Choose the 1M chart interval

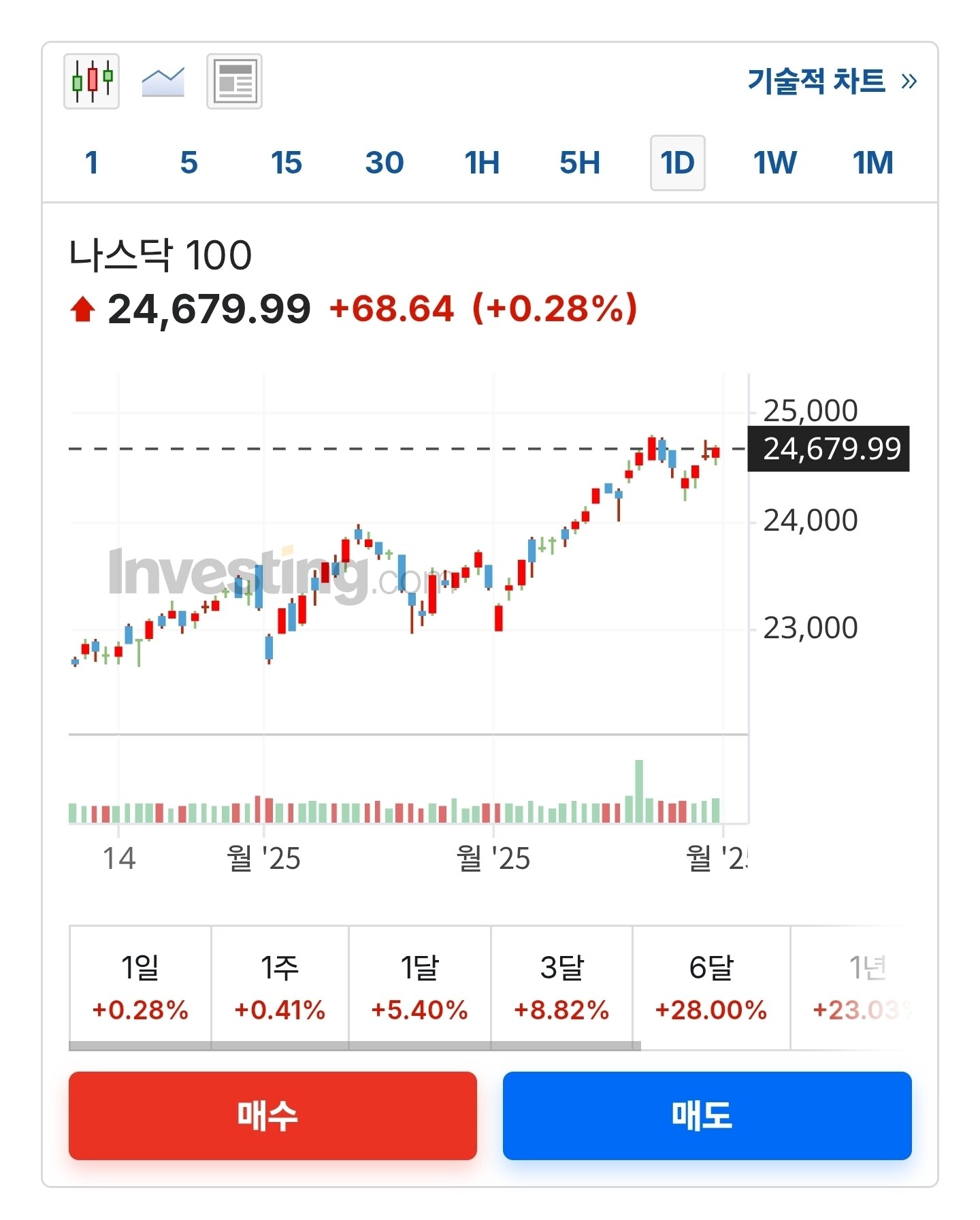coord(872,163)
